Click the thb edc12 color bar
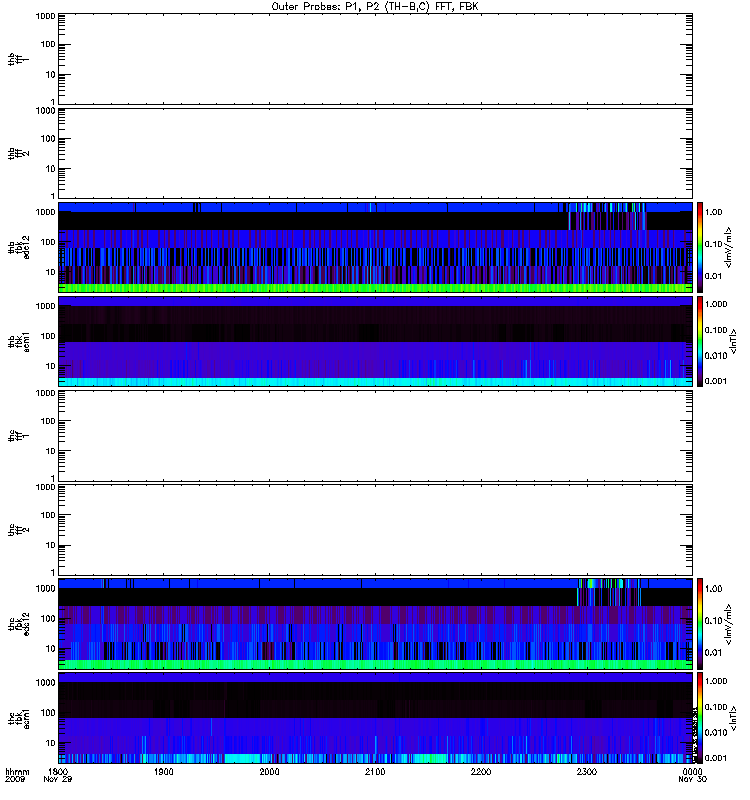This screenshot has width=750, height=800. coord(700,247)
